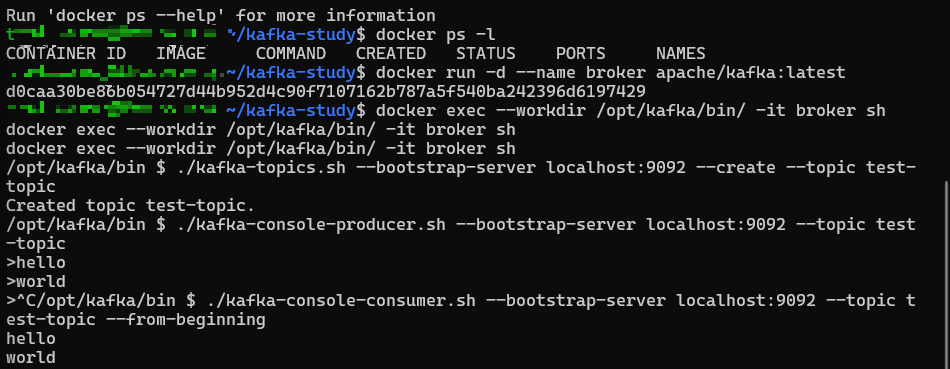The width and height of the screenshot is (950, 369).
Task: Click the "Run 'docker ps --help'" message line
Action: click(221, 15)
